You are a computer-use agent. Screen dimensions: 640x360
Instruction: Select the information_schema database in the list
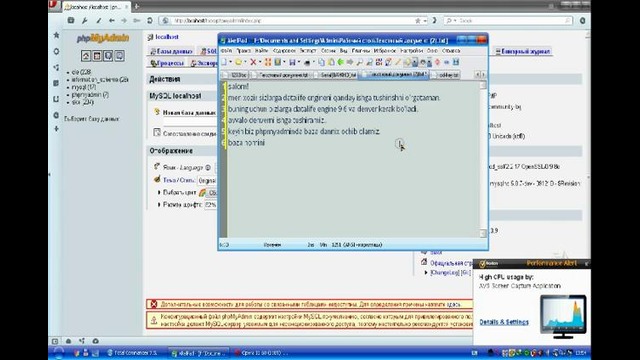[x=100, y=80]
